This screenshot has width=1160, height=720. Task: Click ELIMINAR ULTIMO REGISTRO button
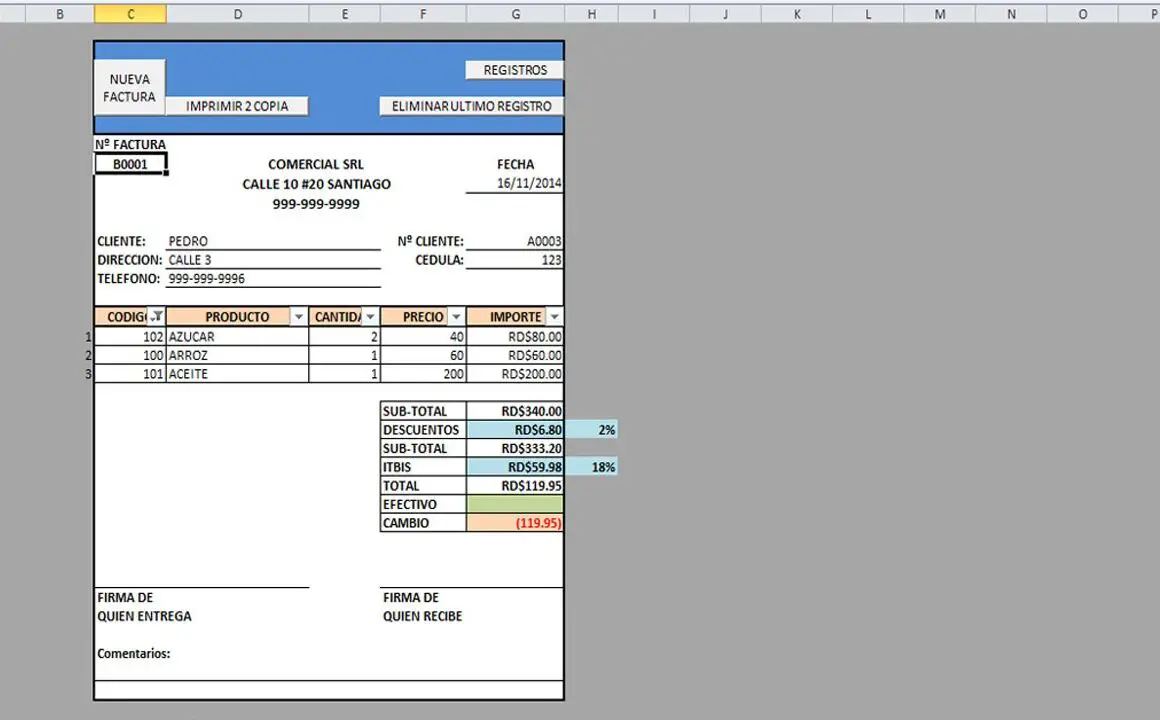[471, 106]
